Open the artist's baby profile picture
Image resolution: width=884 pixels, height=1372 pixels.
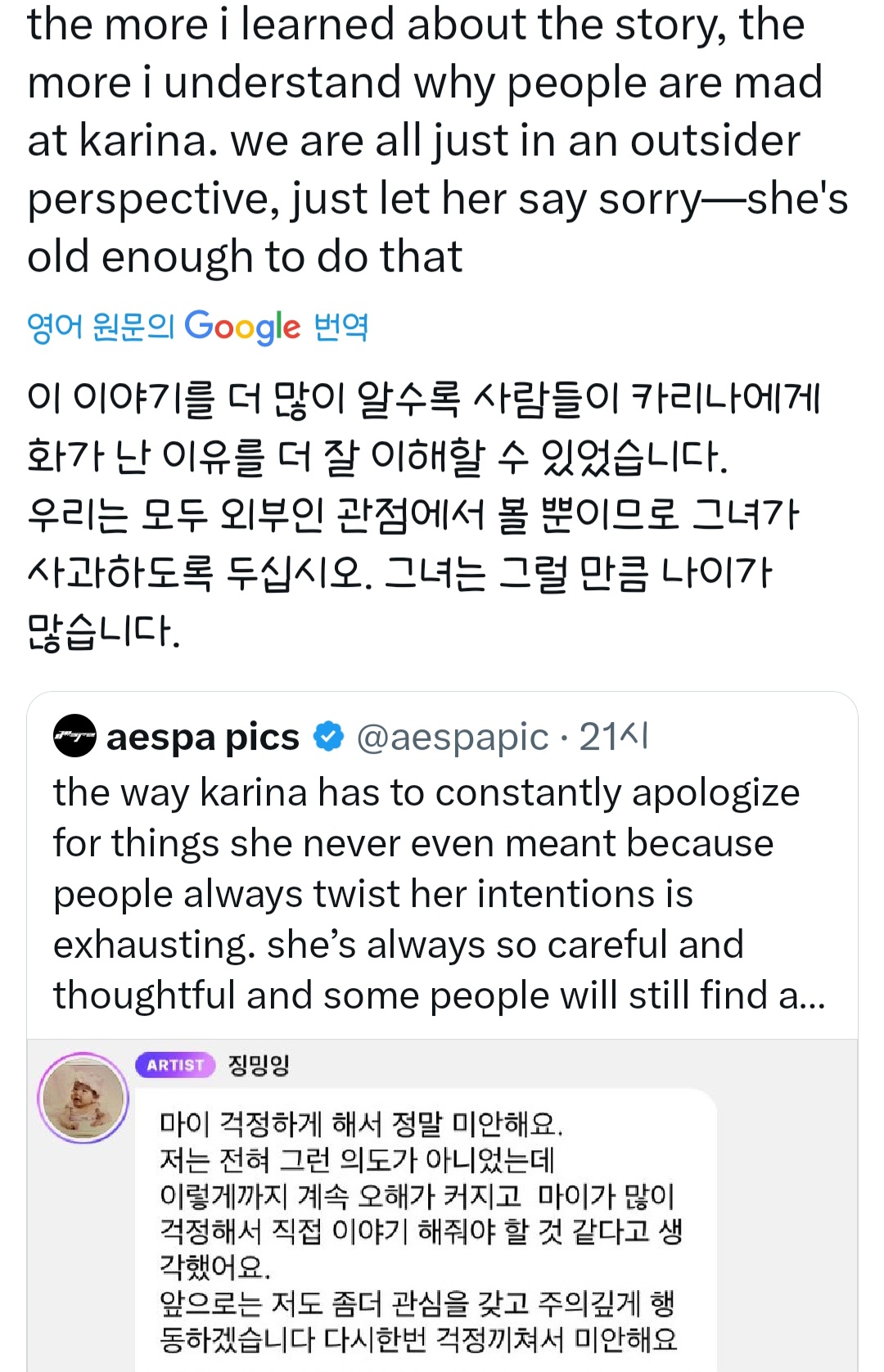tap(83, 1097)
